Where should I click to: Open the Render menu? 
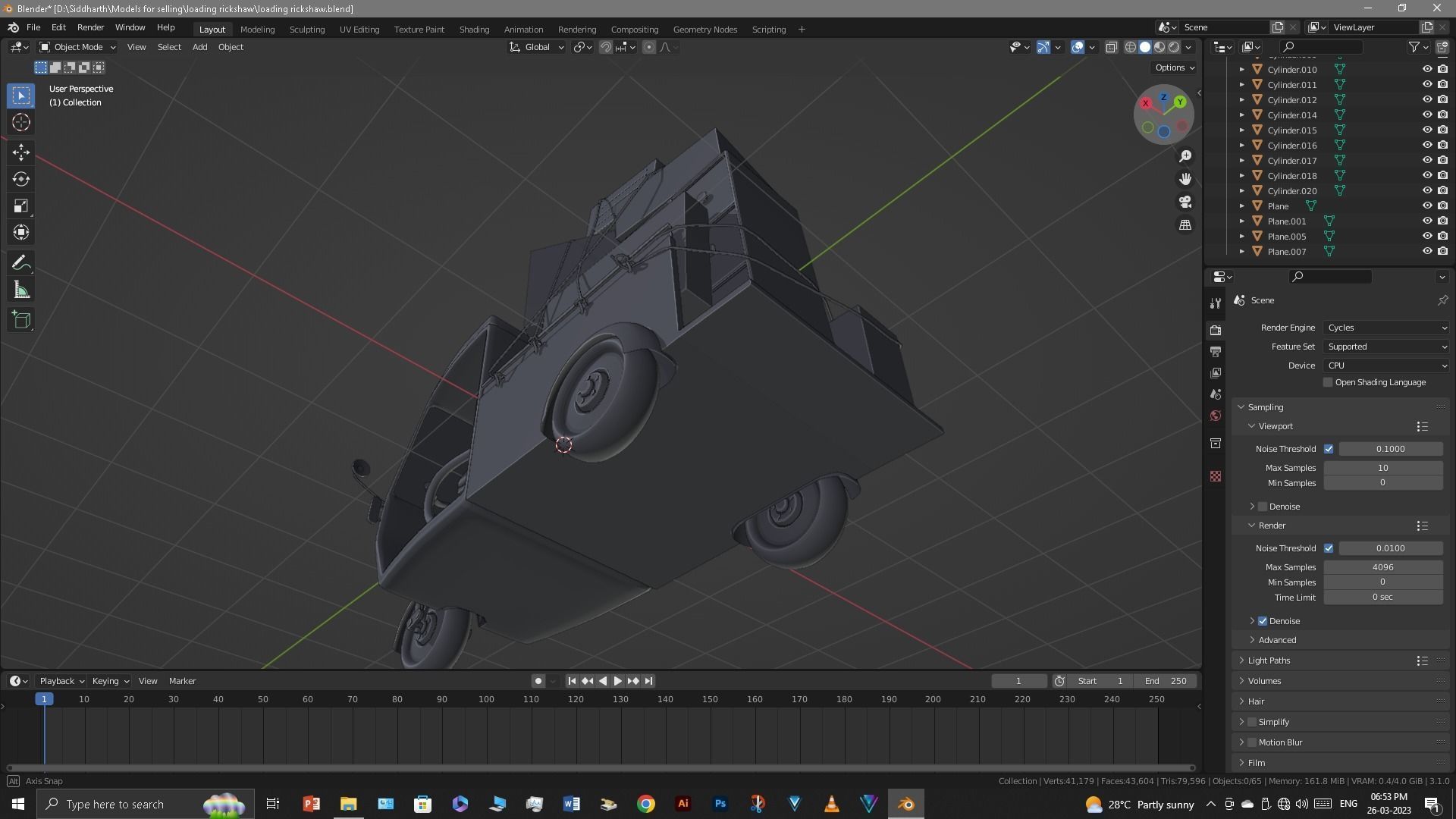90,27
